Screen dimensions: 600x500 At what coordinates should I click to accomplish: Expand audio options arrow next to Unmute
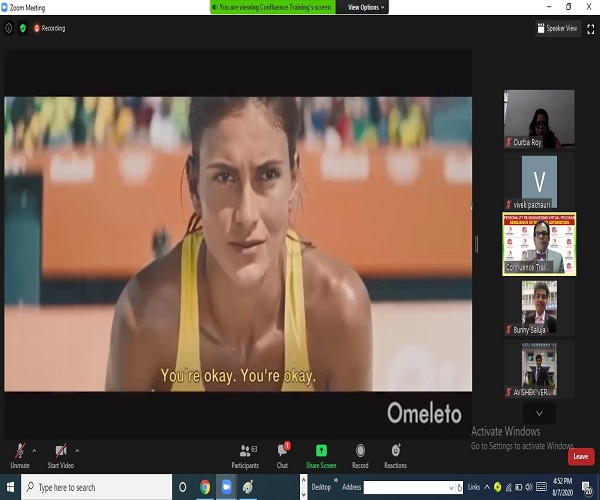pyautogui.click(x=34, y=451)
